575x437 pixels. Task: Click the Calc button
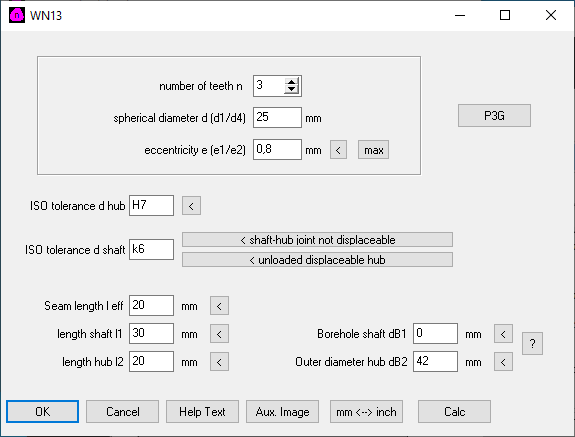454,412
